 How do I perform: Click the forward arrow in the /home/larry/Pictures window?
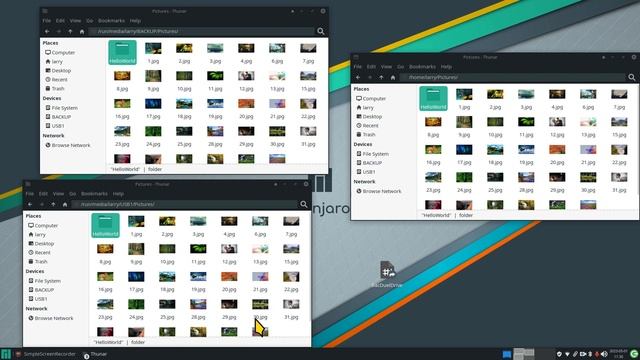point(370,78)
